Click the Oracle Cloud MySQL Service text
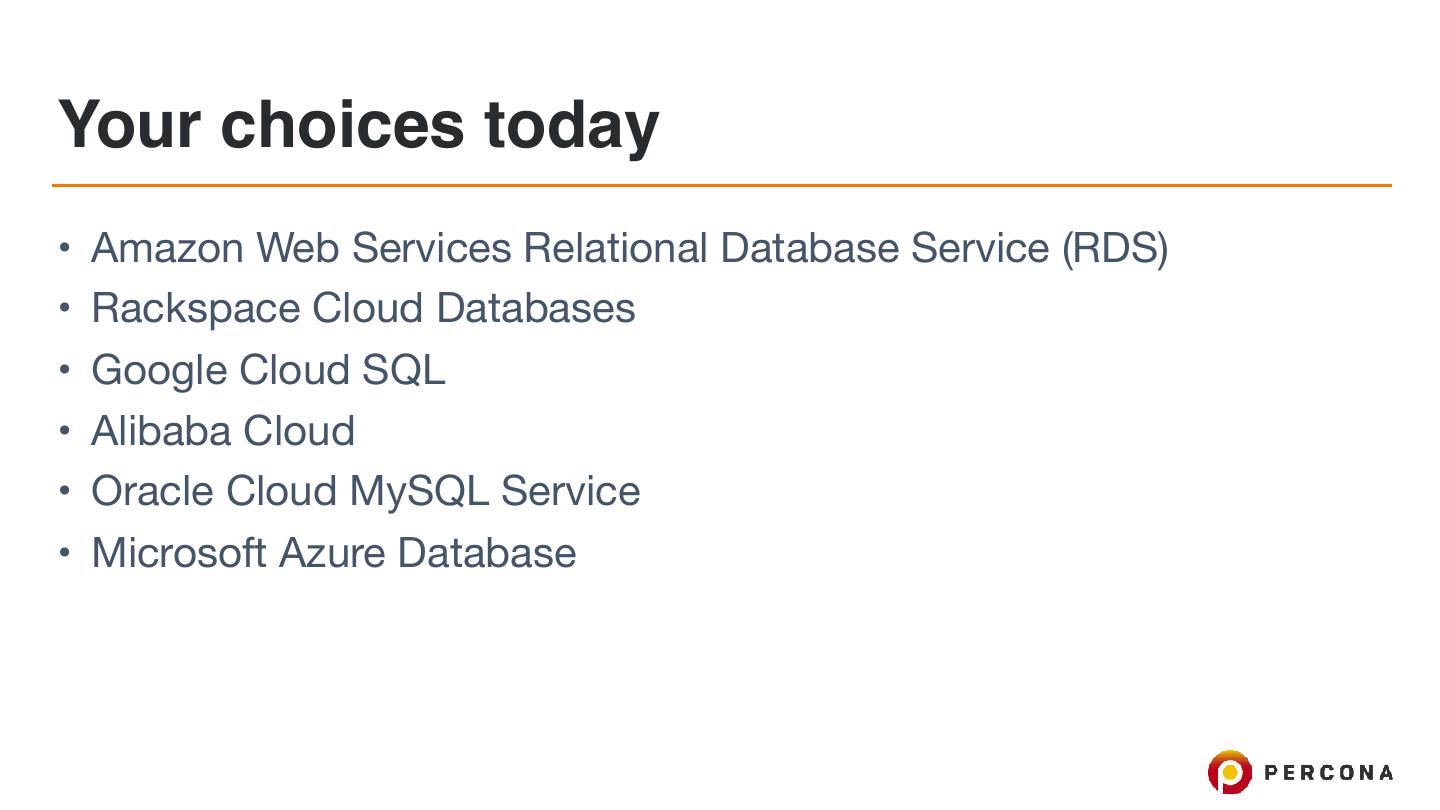The width and height of the screenshot is (1440, 810). [x=365, y=491]
